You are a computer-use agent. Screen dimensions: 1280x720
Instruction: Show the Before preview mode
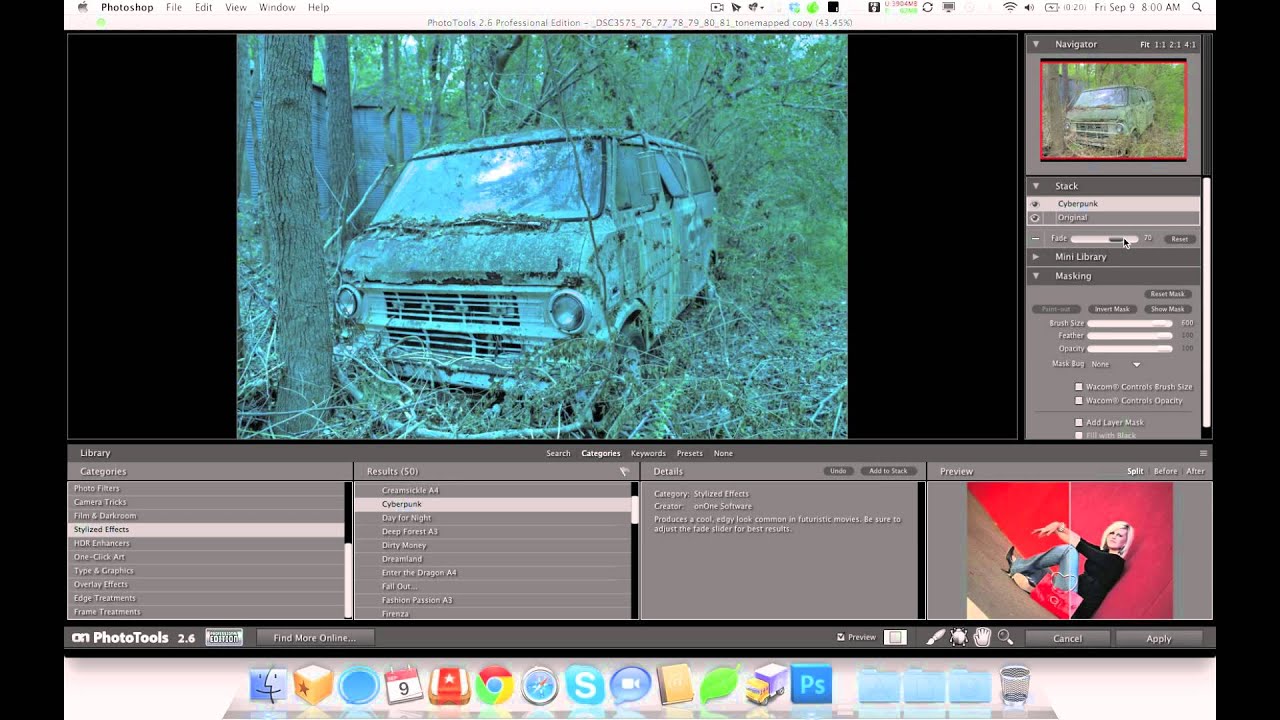click(x=1165, y=471)
